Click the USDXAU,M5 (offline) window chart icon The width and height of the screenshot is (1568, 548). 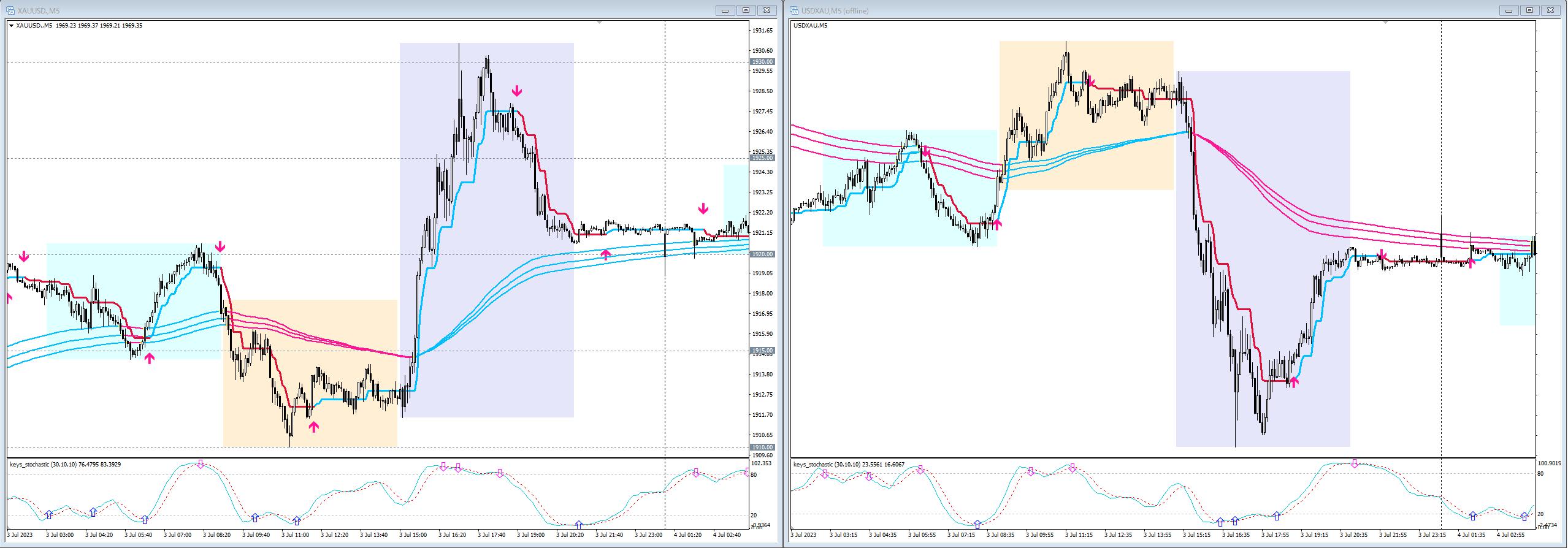[795, 10]
